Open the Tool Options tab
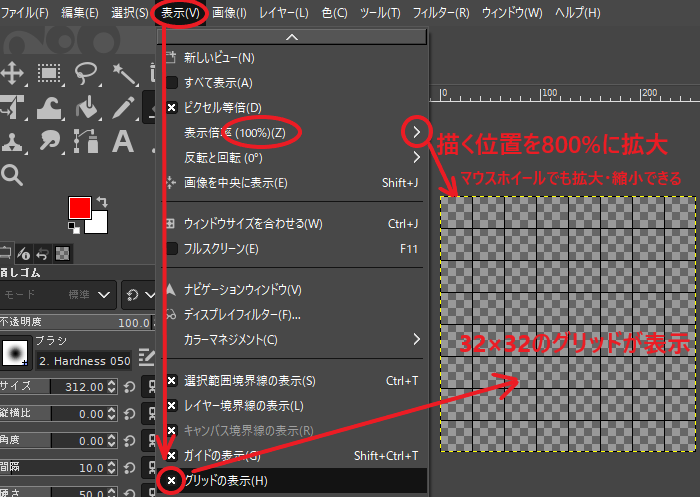700x497 pixels. 6,253
